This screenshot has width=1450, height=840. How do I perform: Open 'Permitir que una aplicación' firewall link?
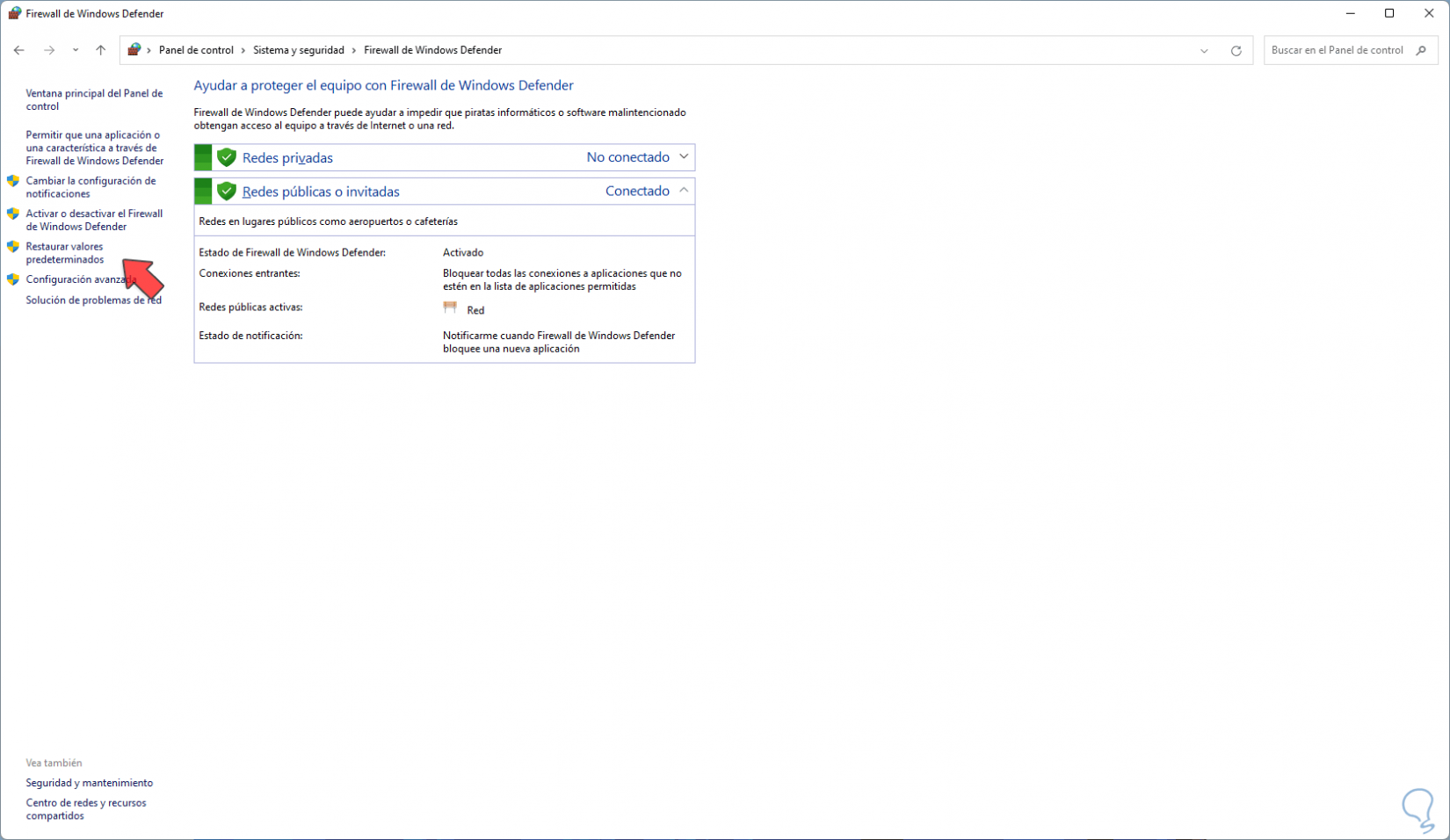click(x=95, y=148)
